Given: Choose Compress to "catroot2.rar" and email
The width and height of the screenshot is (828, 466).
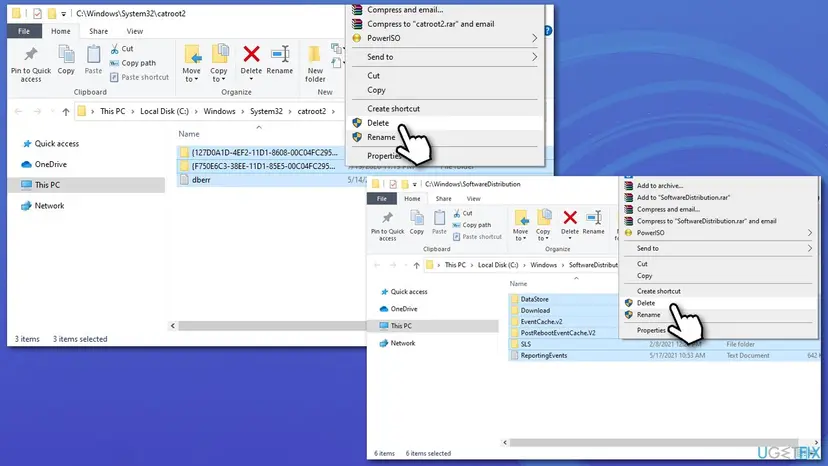Looking at the screenshot, I should [446, 24].
